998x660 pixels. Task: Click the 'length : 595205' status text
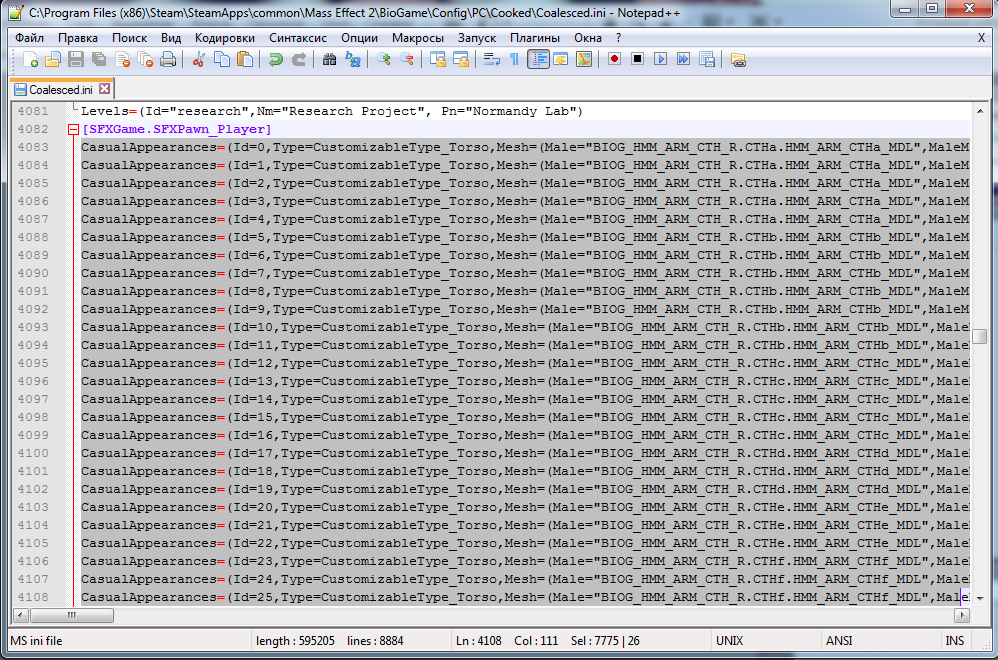(295, 641)
